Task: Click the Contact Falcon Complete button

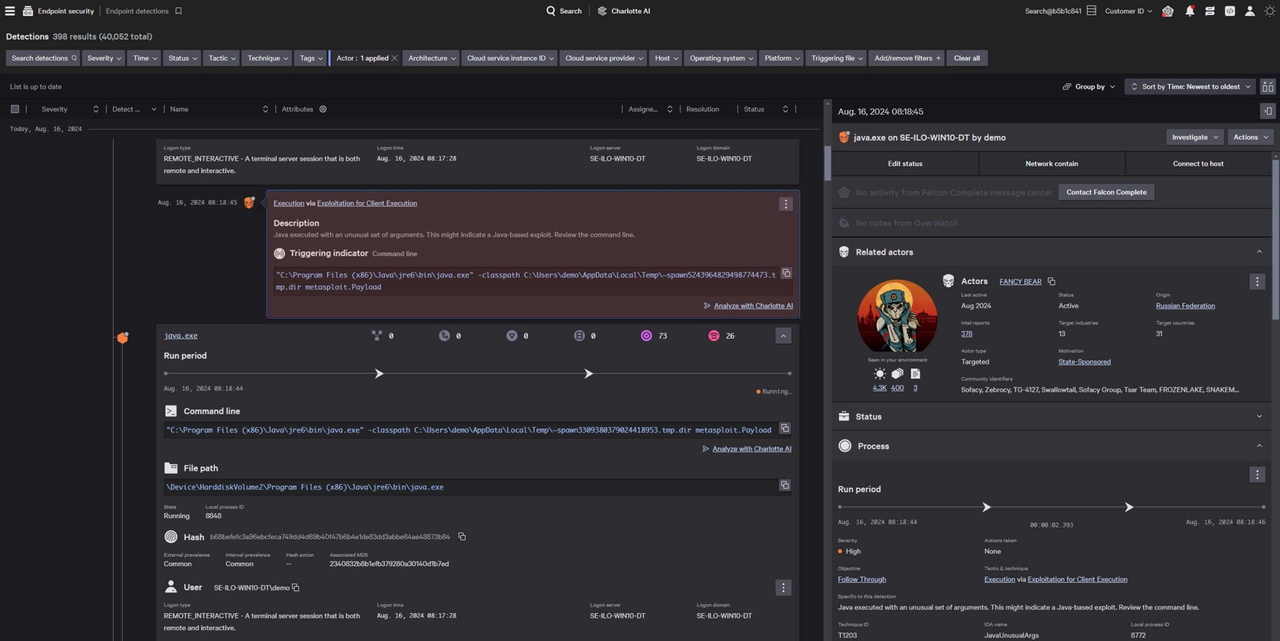Action: point(1106,192)
